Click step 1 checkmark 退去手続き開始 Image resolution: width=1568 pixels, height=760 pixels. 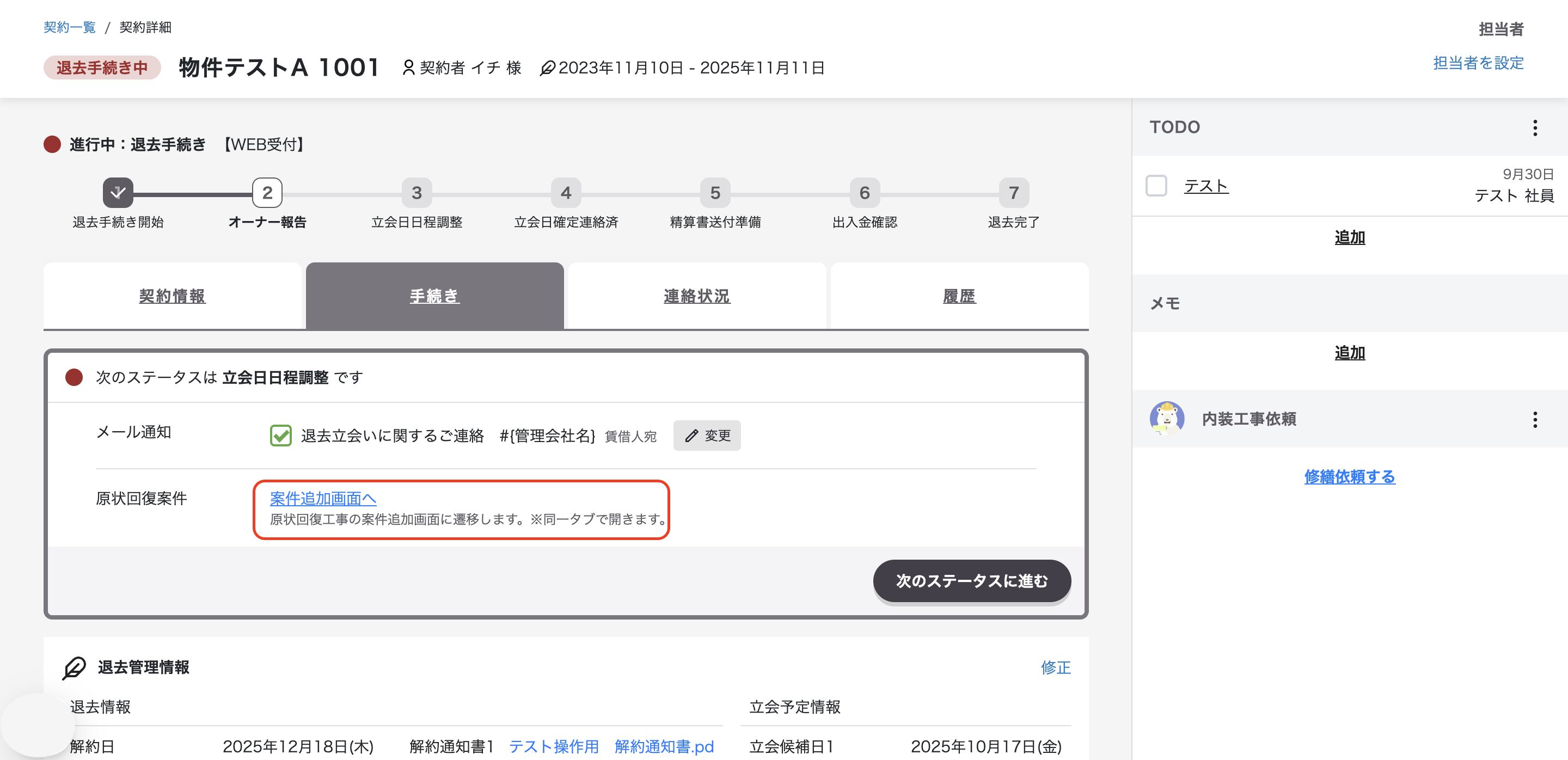pos(118,193)
